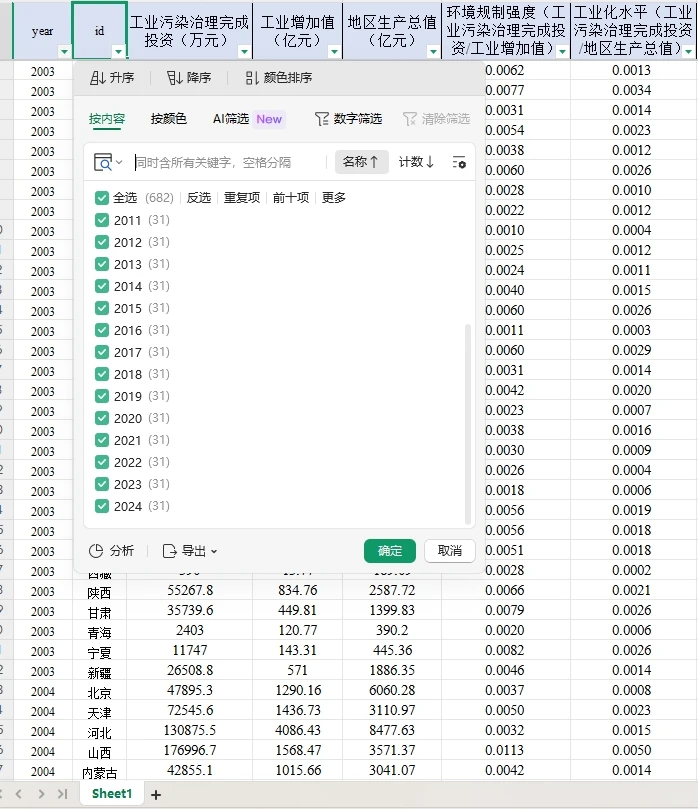The width and height of the screenshot is (698, 809).
Task: Uncheck the 2020 checkbox
Action: (102, 418)
